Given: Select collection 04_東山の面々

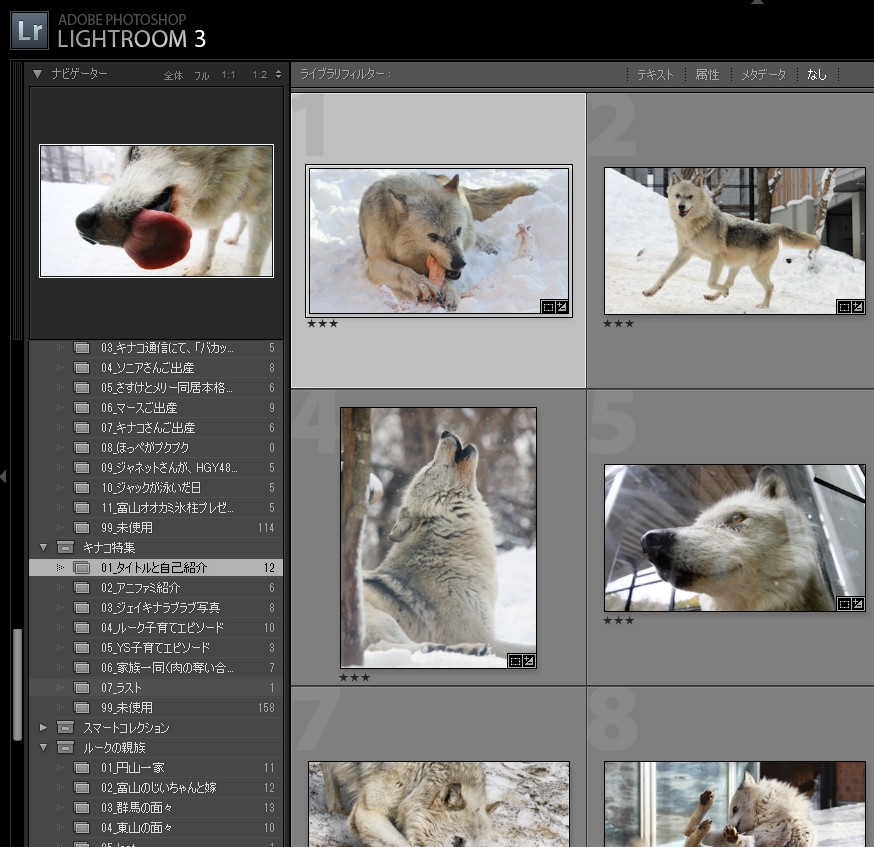Looking at the screenshot, I should click(156, 828).
